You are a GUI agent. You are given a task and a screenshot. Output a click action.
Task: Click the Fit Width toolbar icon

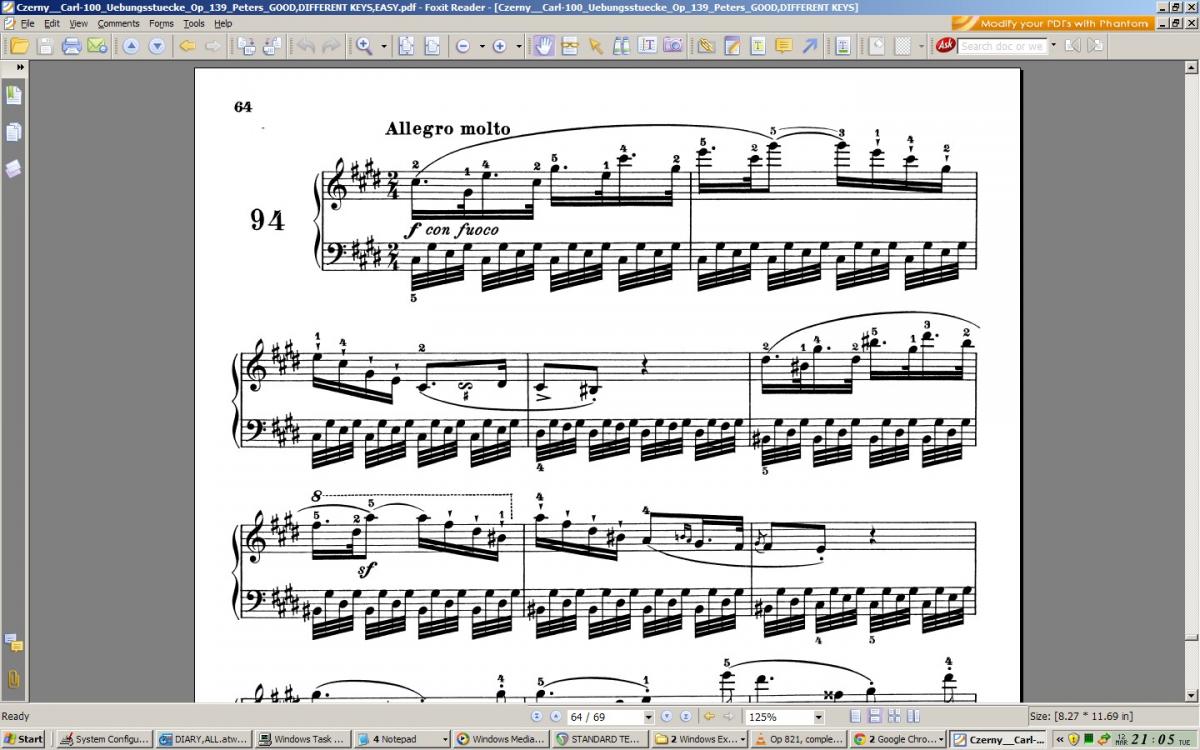click(x=432, y=46)
